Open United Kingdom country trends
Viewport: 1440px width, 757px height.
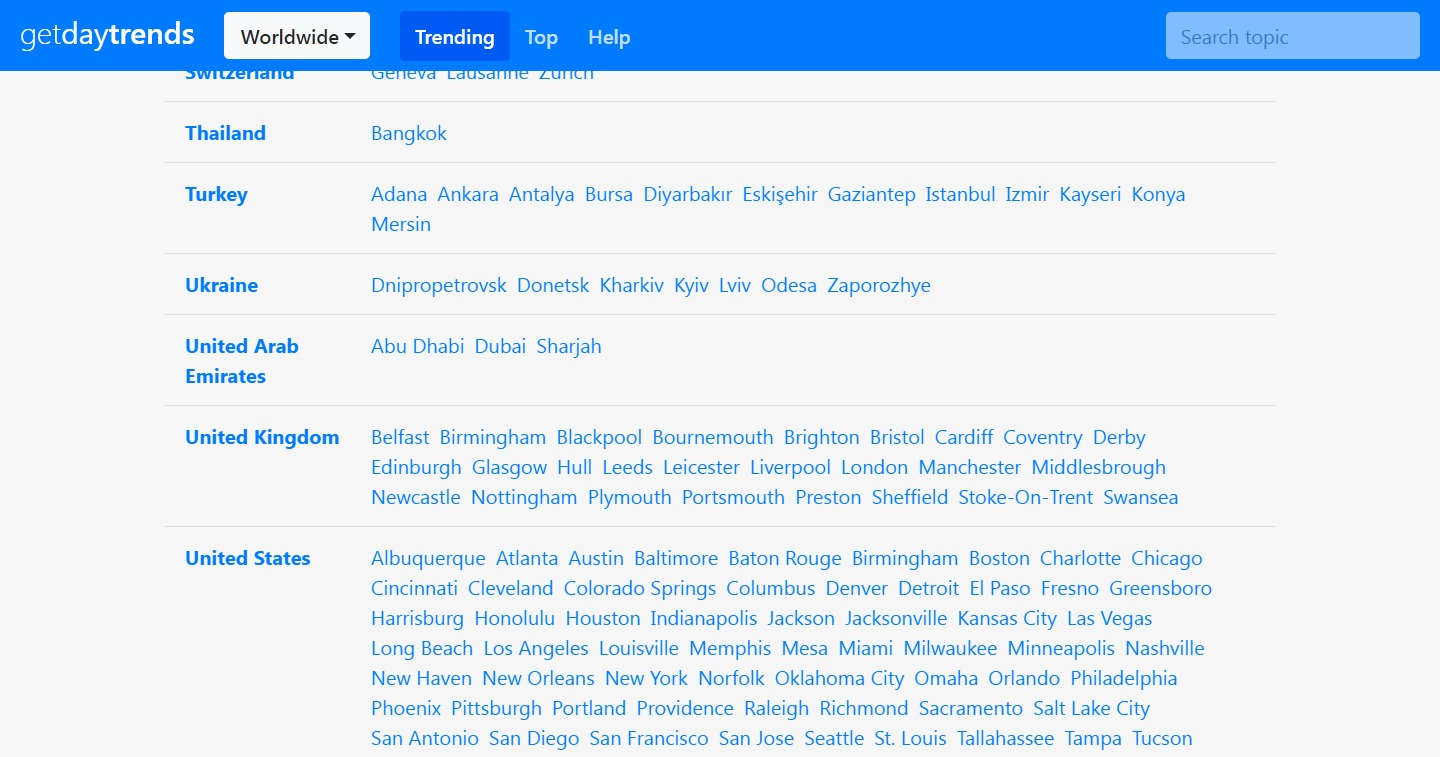[262, 437]
